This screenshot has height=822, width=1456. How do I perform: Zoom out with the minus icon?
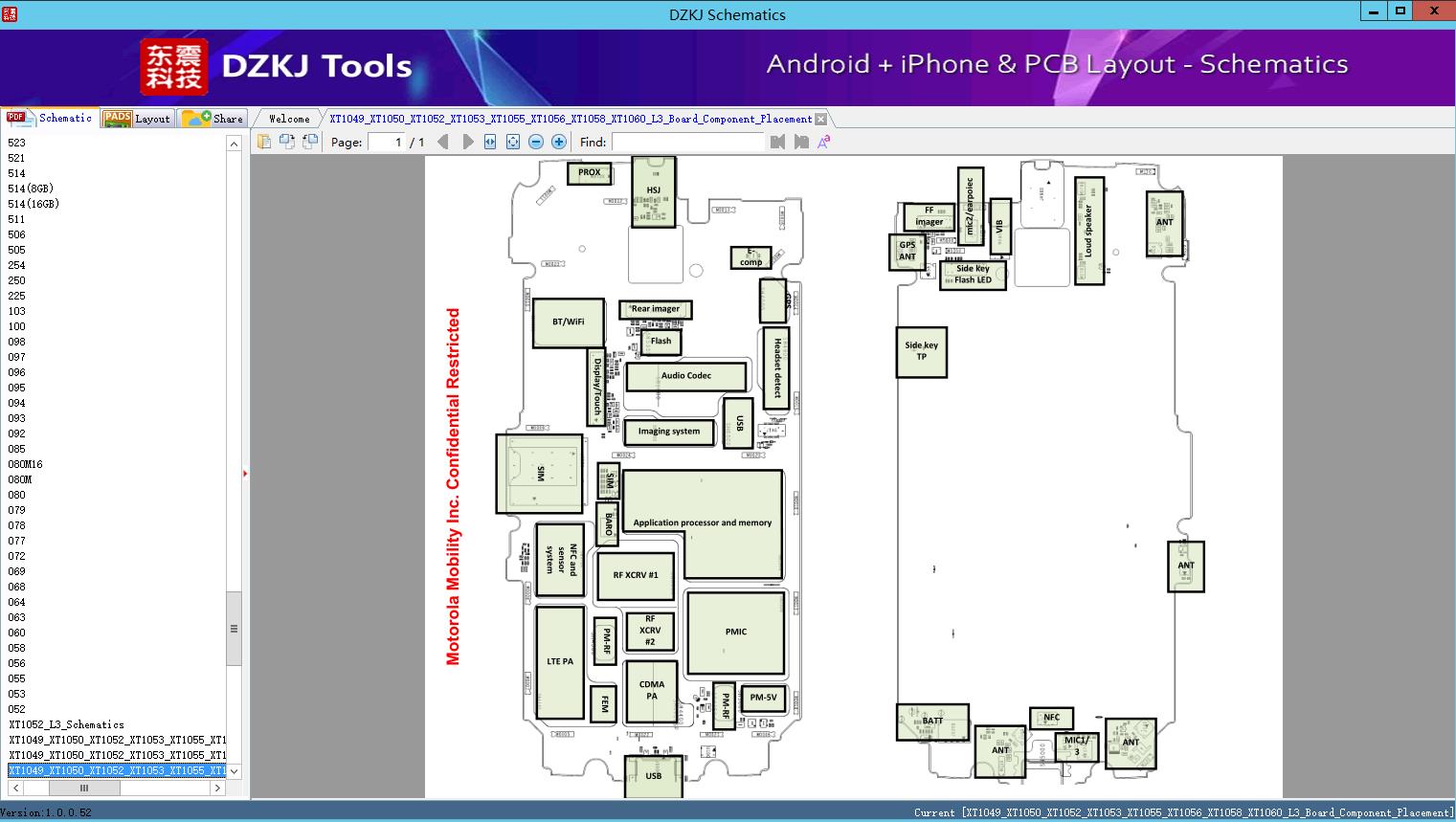pos(536,142)
